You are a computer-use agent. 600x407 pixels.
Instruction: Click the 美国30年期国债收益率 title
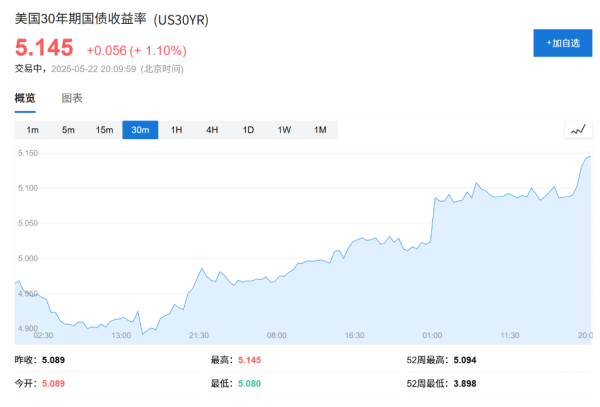[80, 20]
